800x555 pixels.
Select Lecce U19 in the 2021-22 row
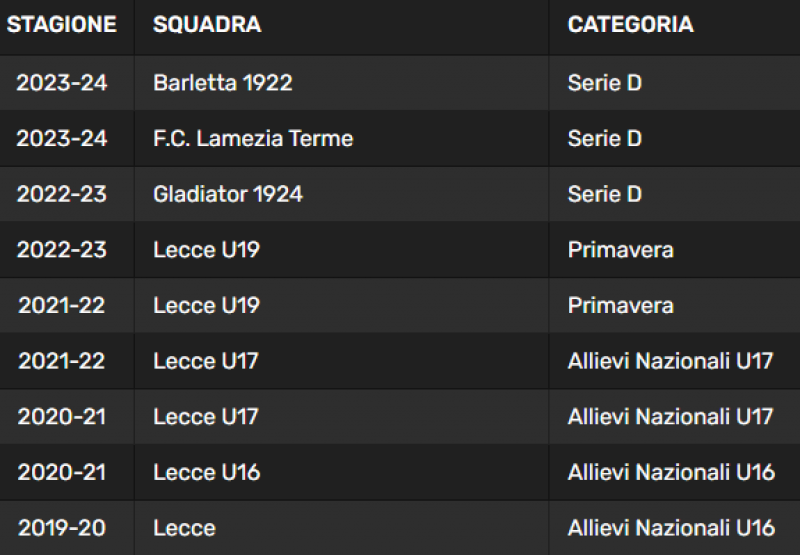point(207,305)
